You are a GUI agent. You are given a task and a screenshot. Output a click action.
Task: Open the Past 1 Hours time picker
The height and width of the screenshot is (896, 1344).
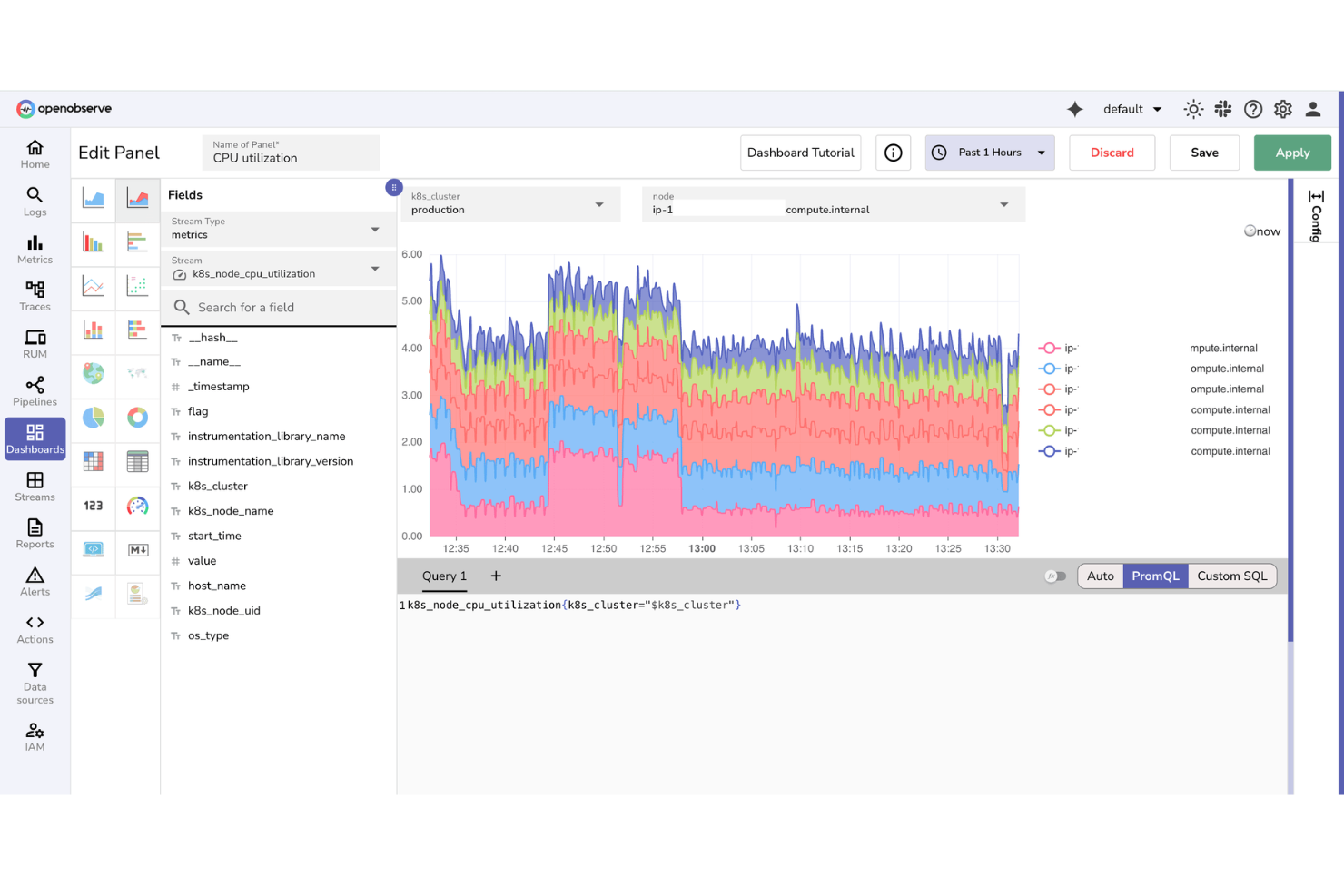(989, 153)
